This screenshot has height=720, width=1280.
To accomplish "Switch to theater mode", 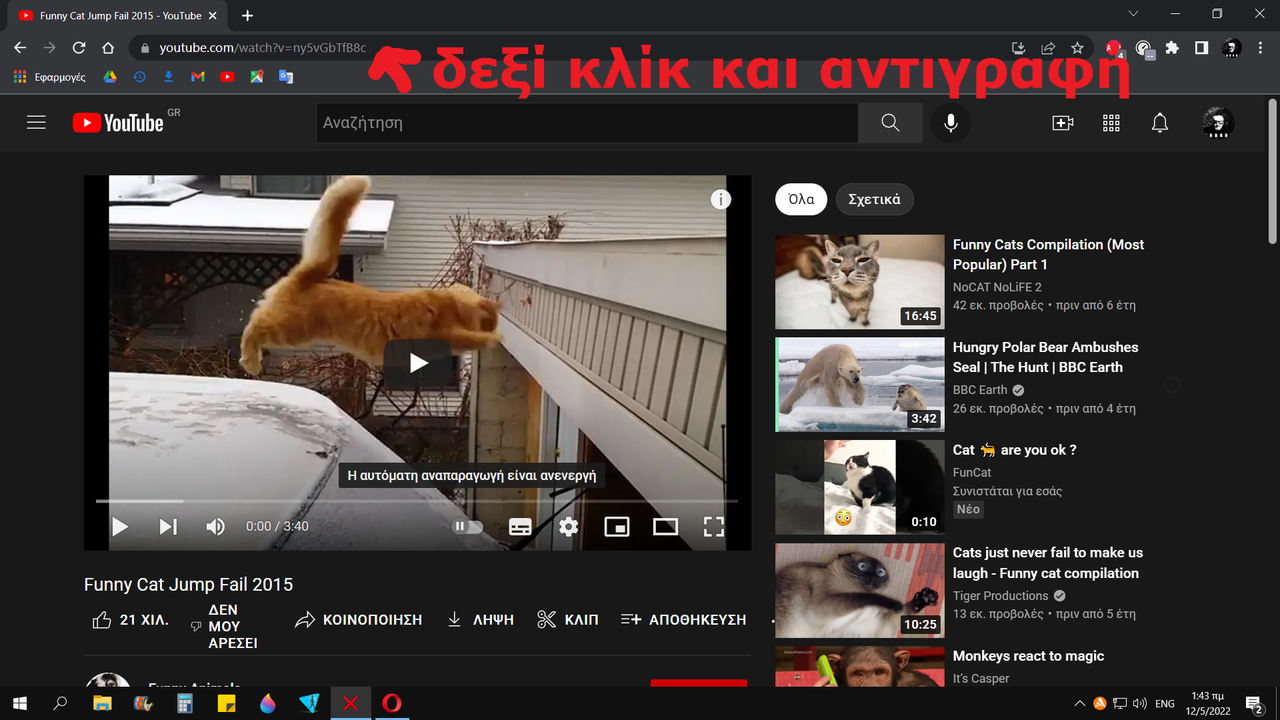I will coord(666,527).
